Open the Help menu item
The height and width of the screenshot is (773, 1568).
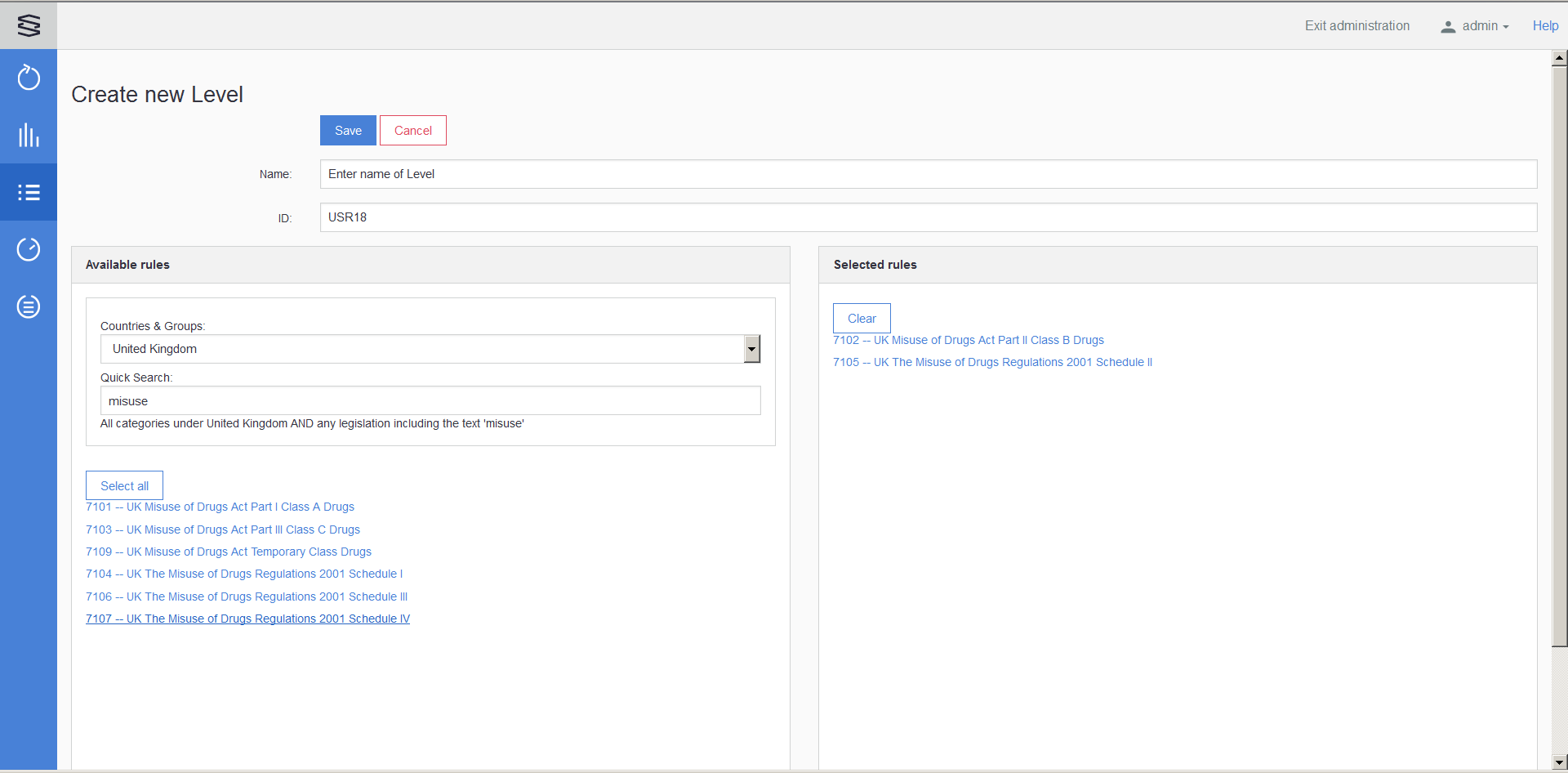click(x=1545, y=26)
